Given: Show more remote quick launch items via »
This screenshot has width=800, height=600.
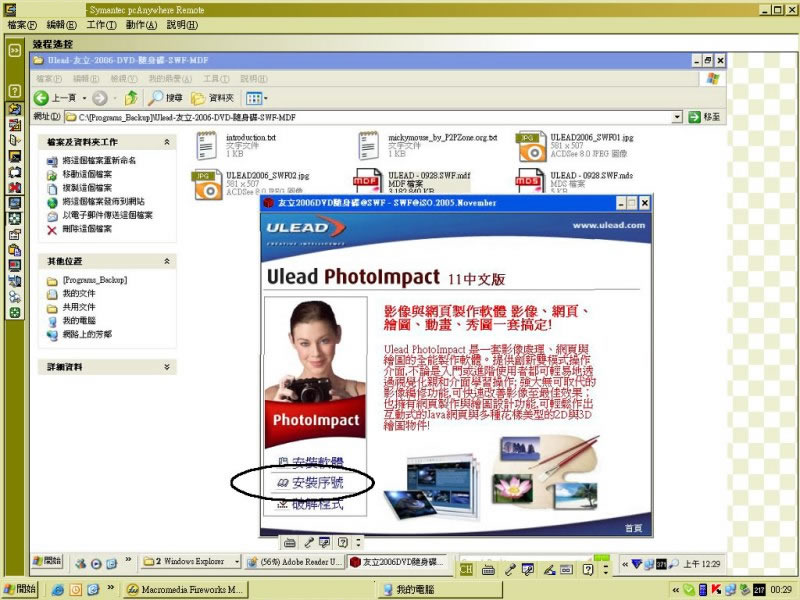Looking at the screenshot, I should (129, 560).
